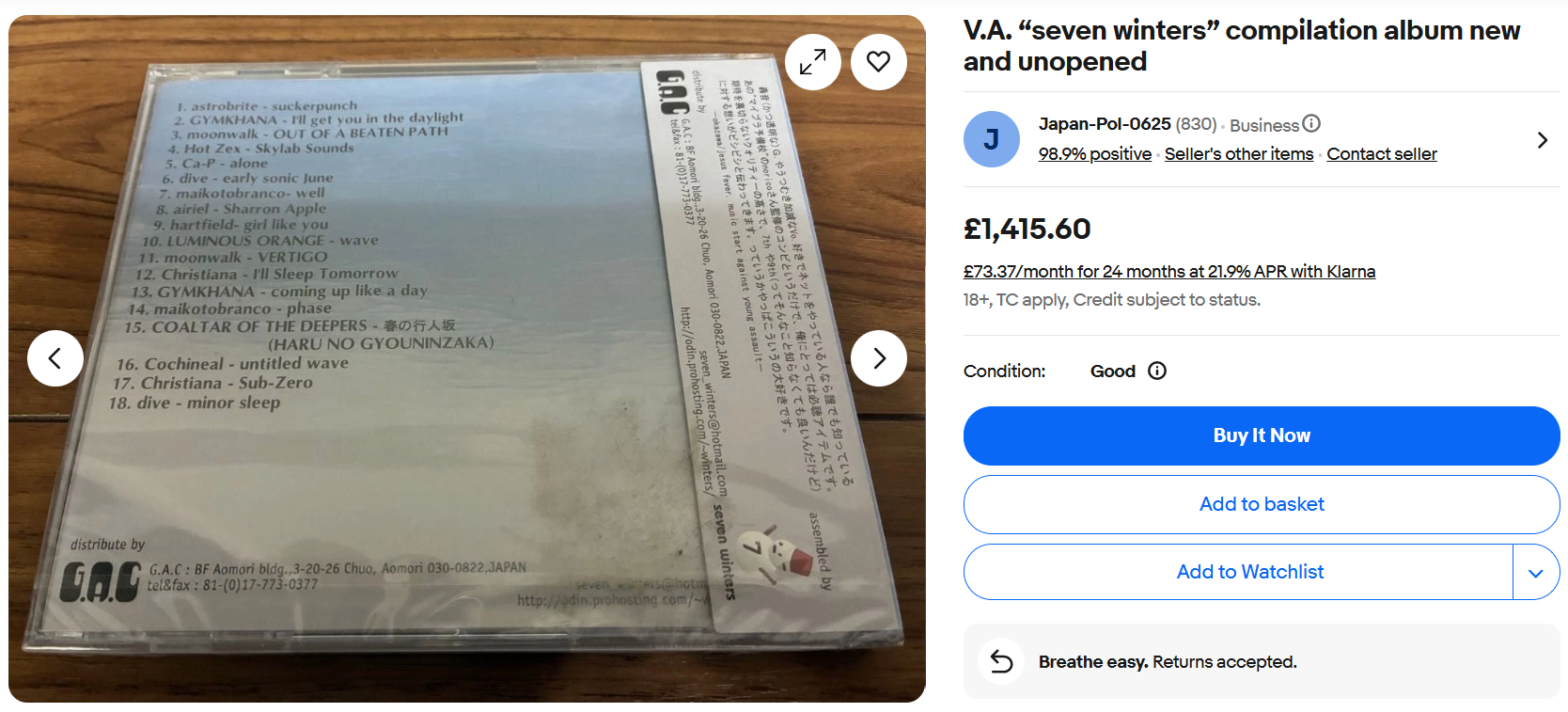The image size is (1568, 712).
Task: Expand the Watchlist dropdown arrow
Action: (1536, 572)
